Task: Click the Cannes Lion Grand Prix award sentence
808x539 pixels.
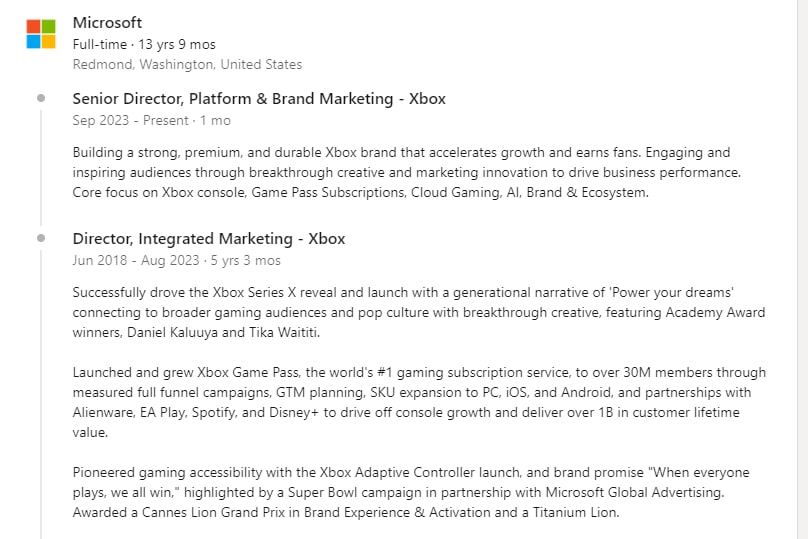Action: [346, 512]
